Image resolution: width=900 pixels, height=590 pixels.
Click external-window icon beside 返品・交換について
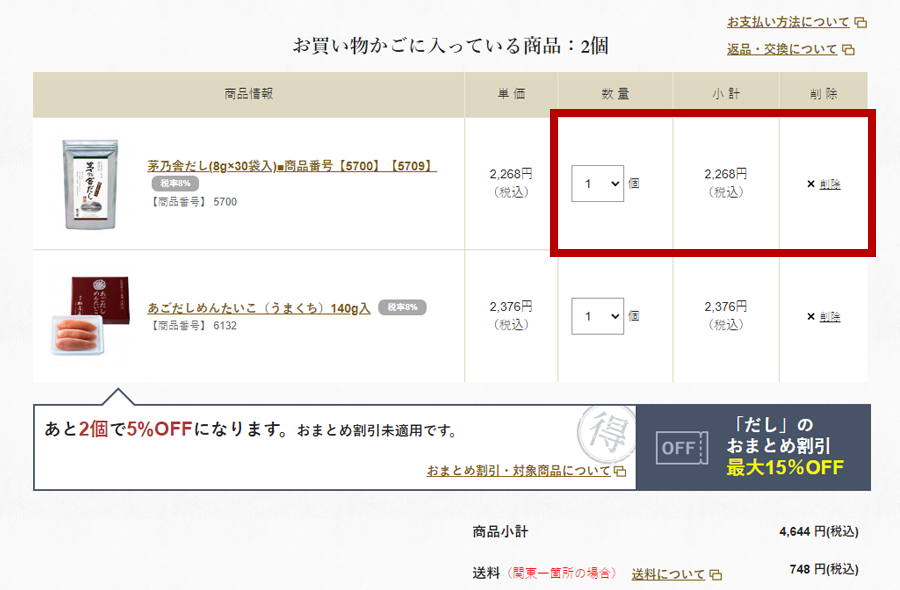[x=848, y=50]
